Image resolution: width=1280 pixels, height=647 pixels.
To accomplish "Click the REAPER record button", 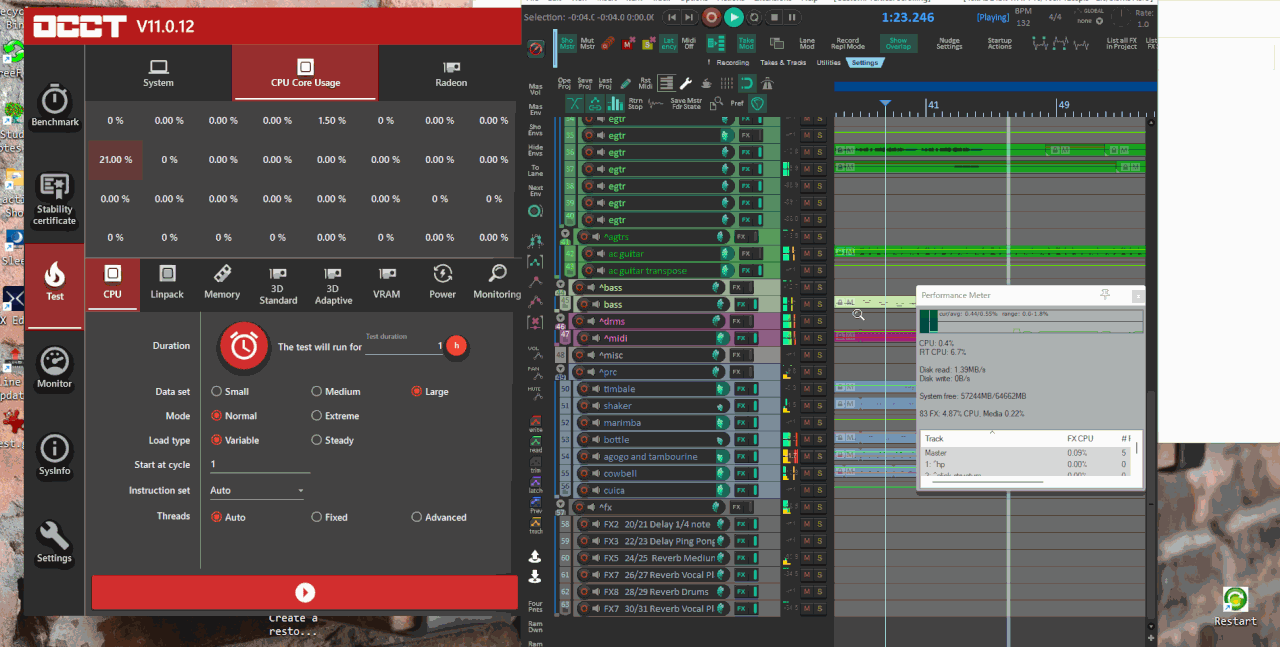I will pos(711,17).
